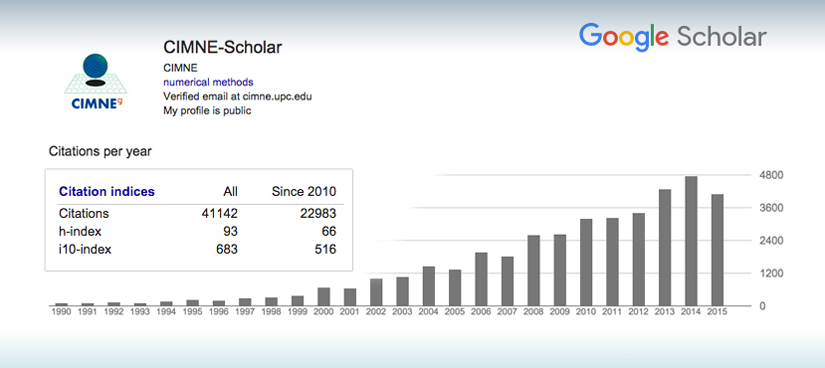Screen dimensions: 825x368
Task: Click the verified email at cimne.upc.edu text
Action: pos(238,96)
